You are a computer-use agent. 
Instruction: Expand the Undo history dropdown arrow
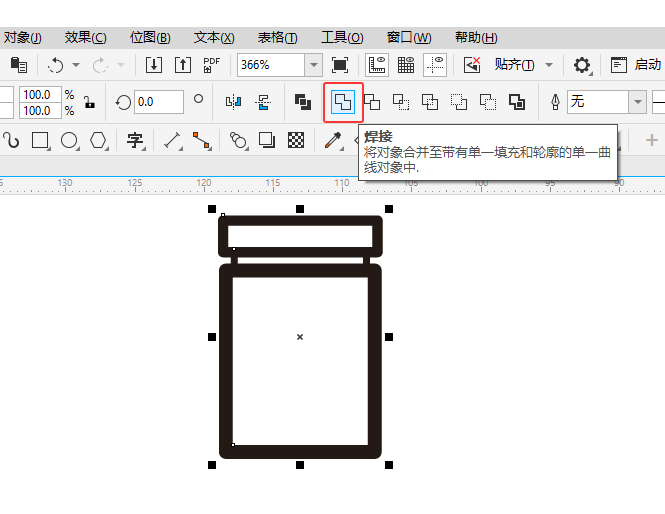click(76, 65)
